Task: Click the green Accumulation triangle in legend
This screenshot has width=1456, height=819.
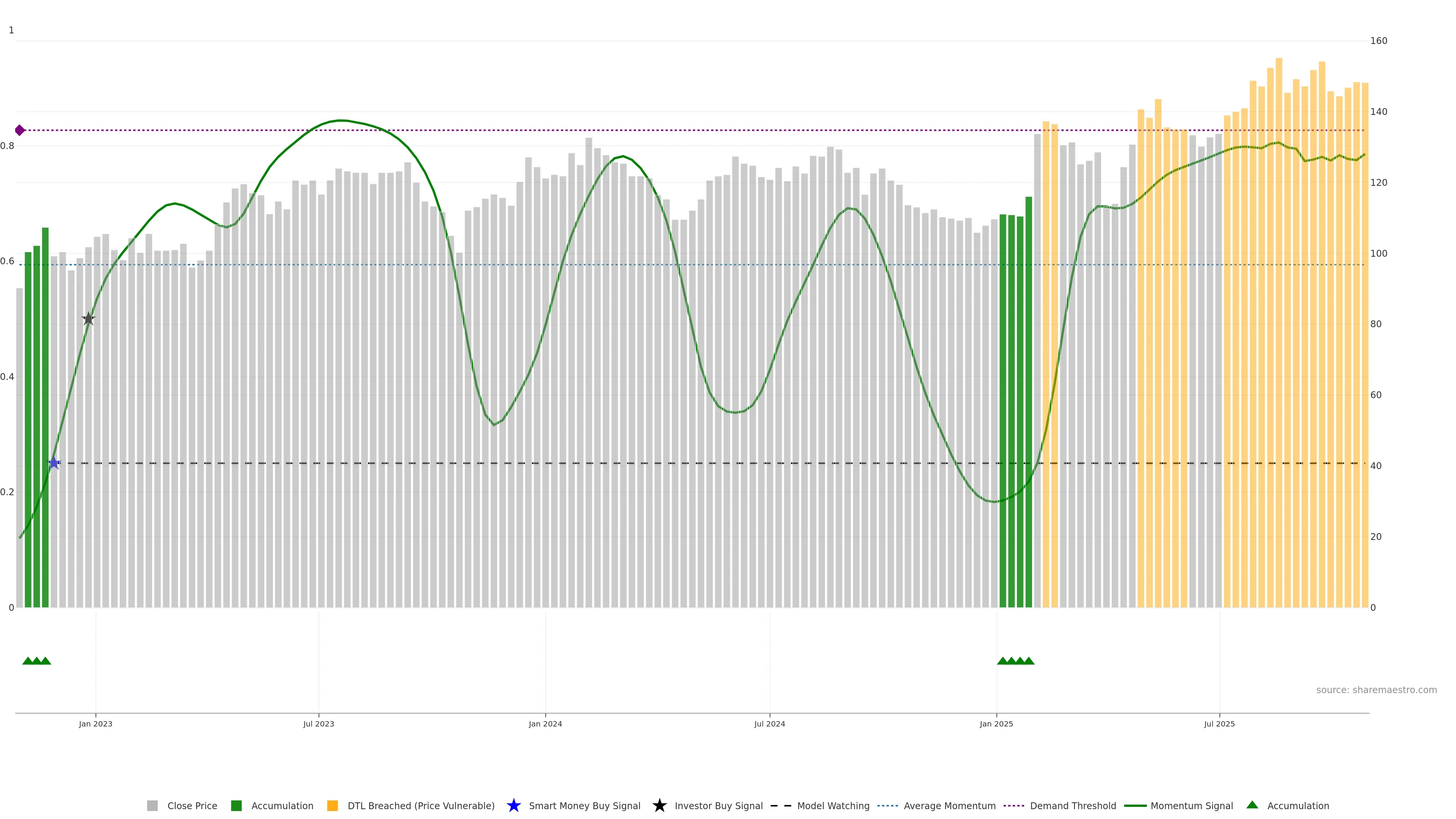Action: click(x=1252, y=805)
